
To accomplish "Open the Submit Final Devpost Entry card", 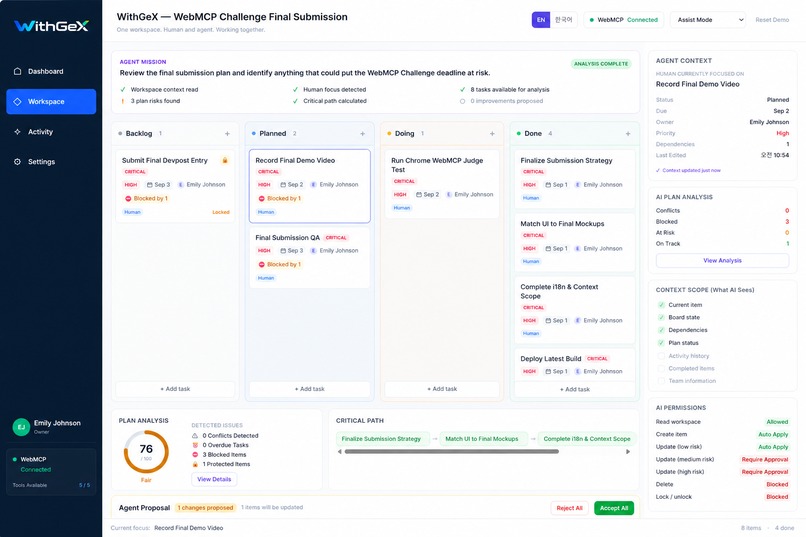I will tap(175, 186).
